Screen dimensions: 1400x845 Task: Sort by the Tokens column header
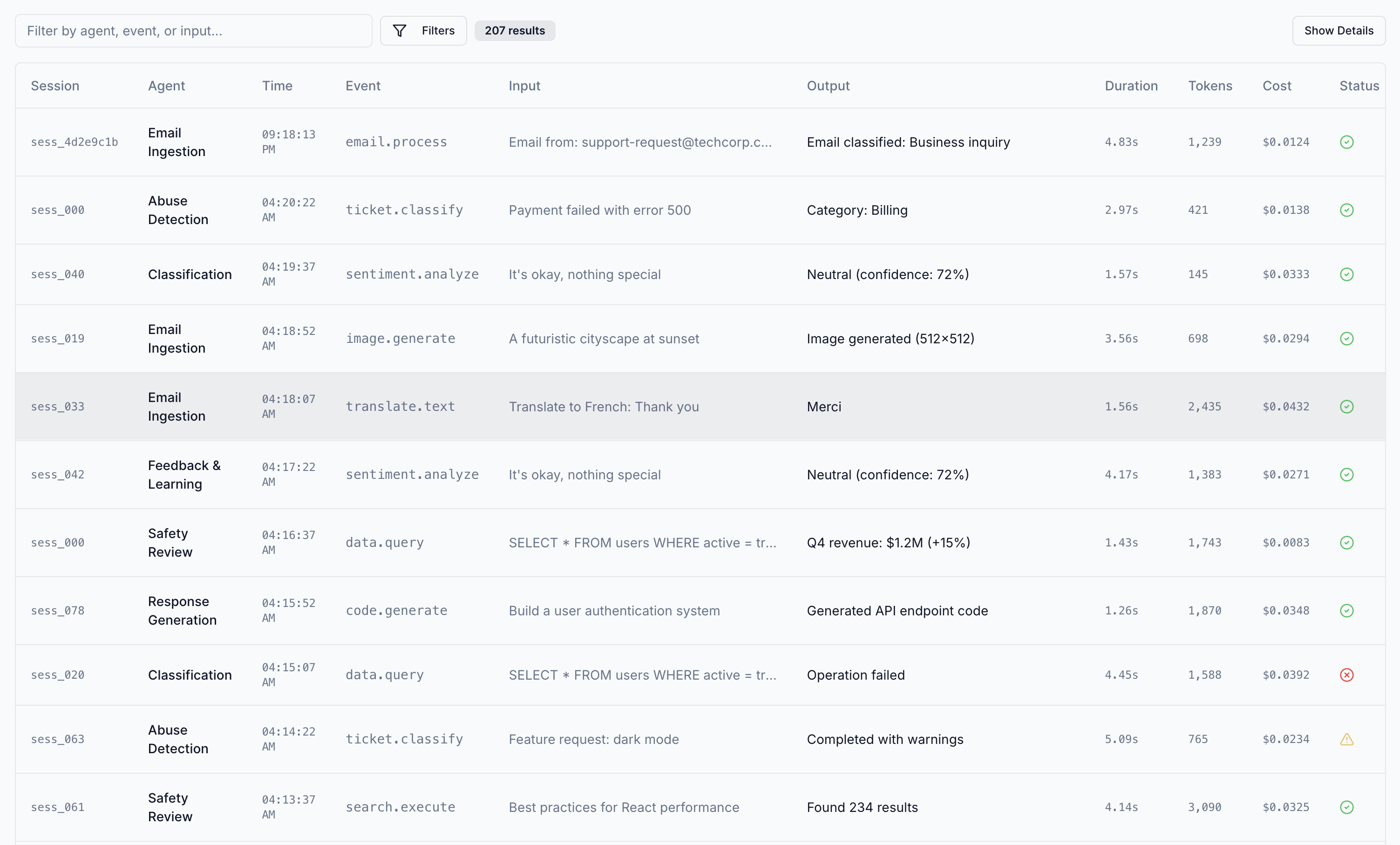click(x=1210, y=86)
